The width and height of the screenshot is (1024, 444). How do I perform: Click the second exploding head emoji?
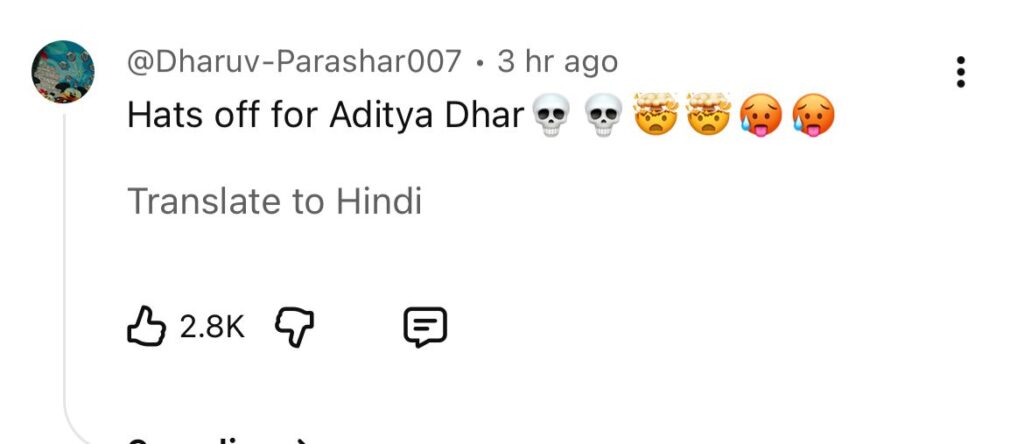(x=708, y=114)
